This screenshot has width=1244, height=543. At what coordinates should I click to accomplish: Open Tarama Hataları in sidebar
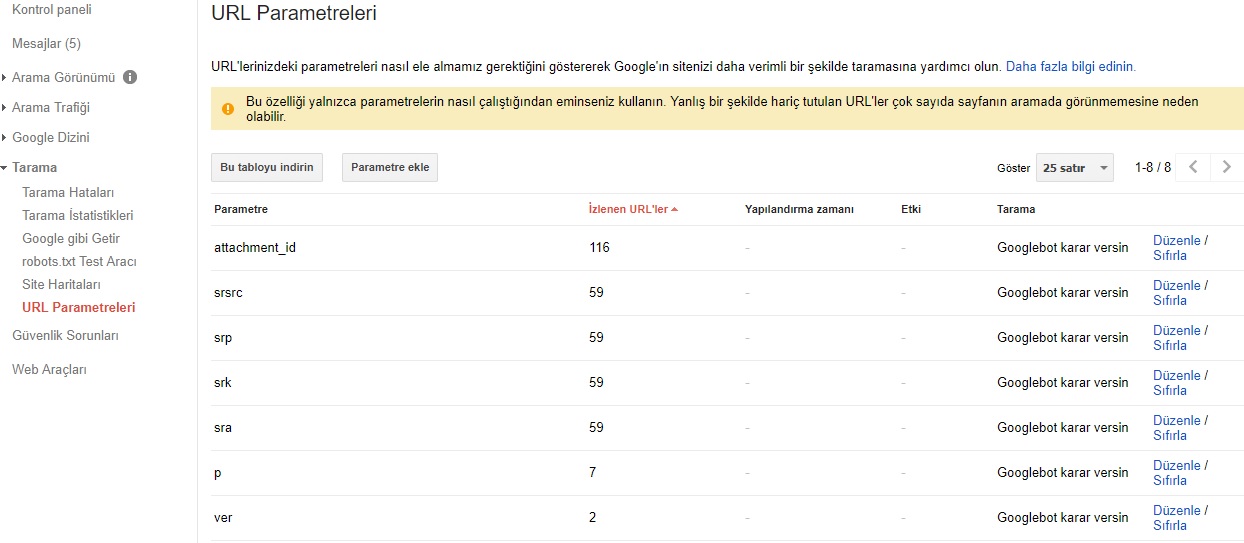pyautogui.click(x=68, y=192)
